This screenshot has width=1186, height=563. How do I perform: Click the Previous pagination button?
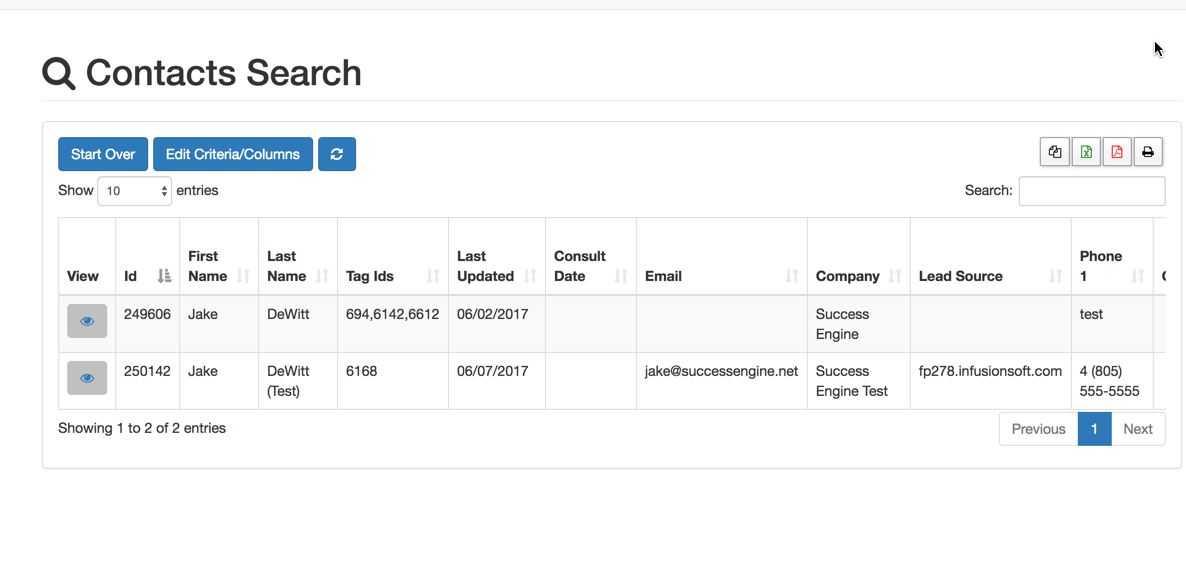click(x=1038, y=429)
